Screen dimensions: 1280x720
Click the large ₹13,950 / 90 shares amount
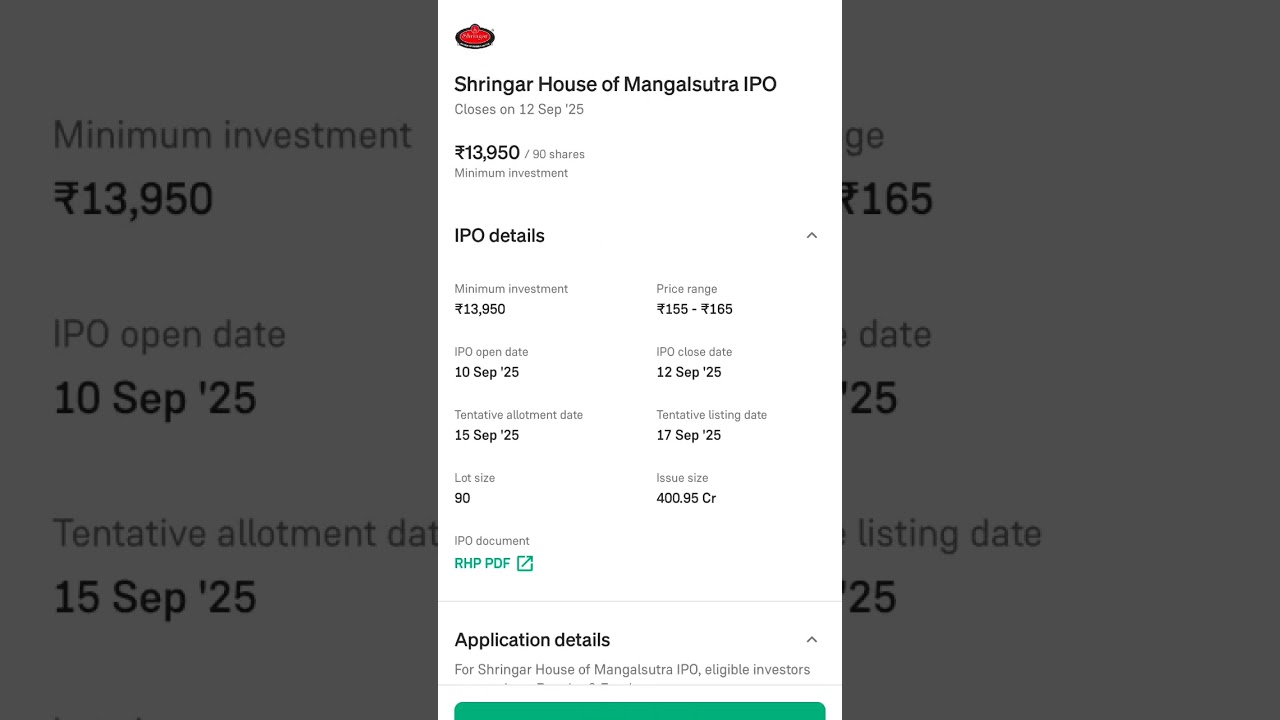pyautogui.click(x=488, y=153)
